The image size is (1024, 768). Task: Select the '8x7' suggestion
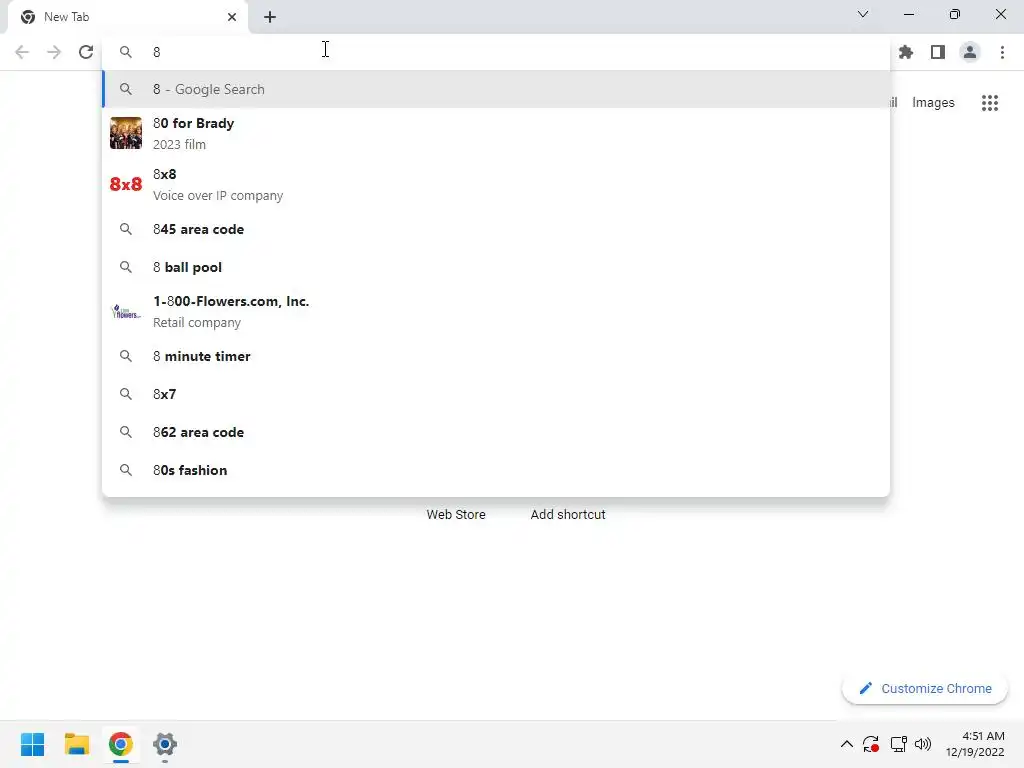pos(496,394)
